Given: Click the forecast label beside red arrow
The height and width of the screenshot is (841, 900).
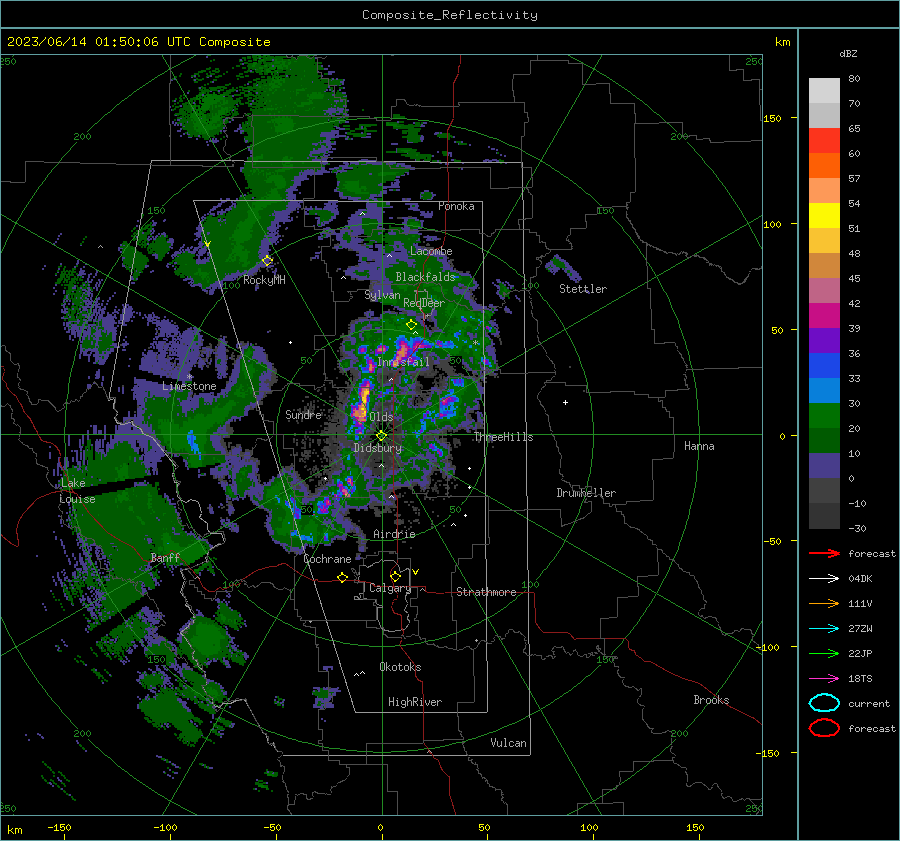Looking at the screenshot, I should coord(872,553).
